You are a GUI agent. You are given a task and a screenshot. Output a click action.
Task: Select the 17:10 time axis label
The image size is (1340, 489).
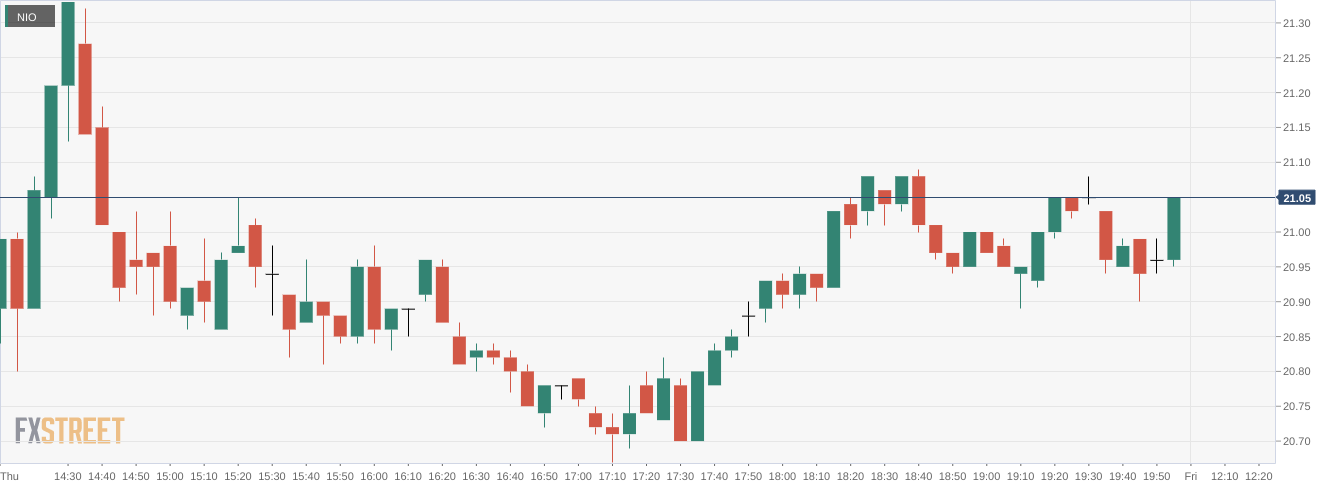point(612,476)
